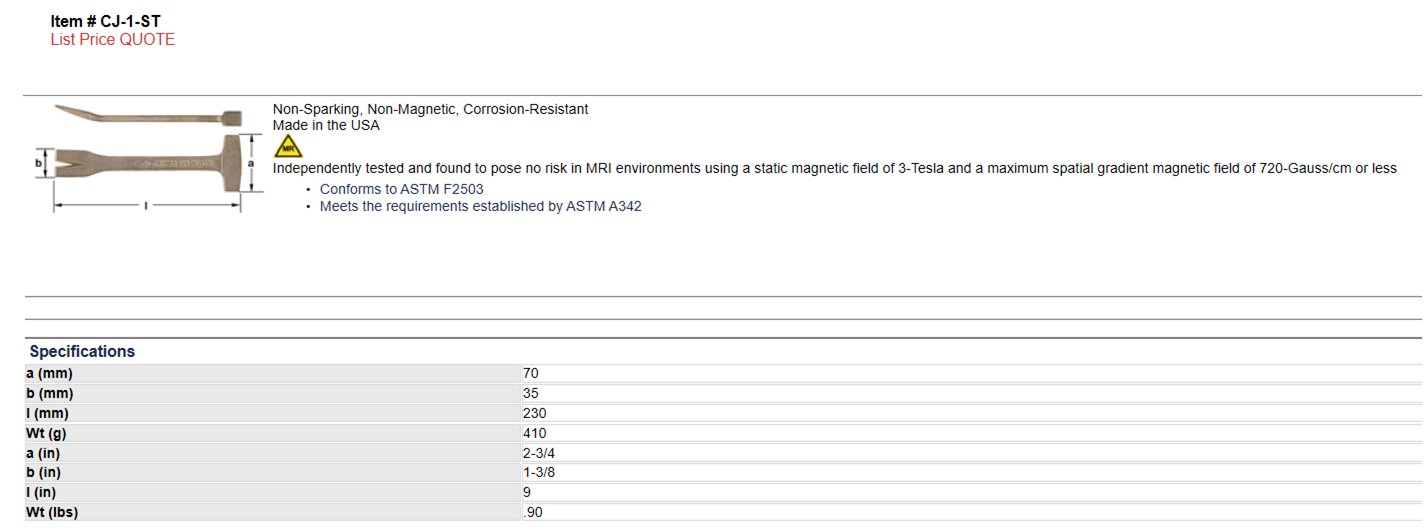The height and width of the screenshot is (532, 1425).
Task: Click the MRI environments test statement
Action: point(835,168)
